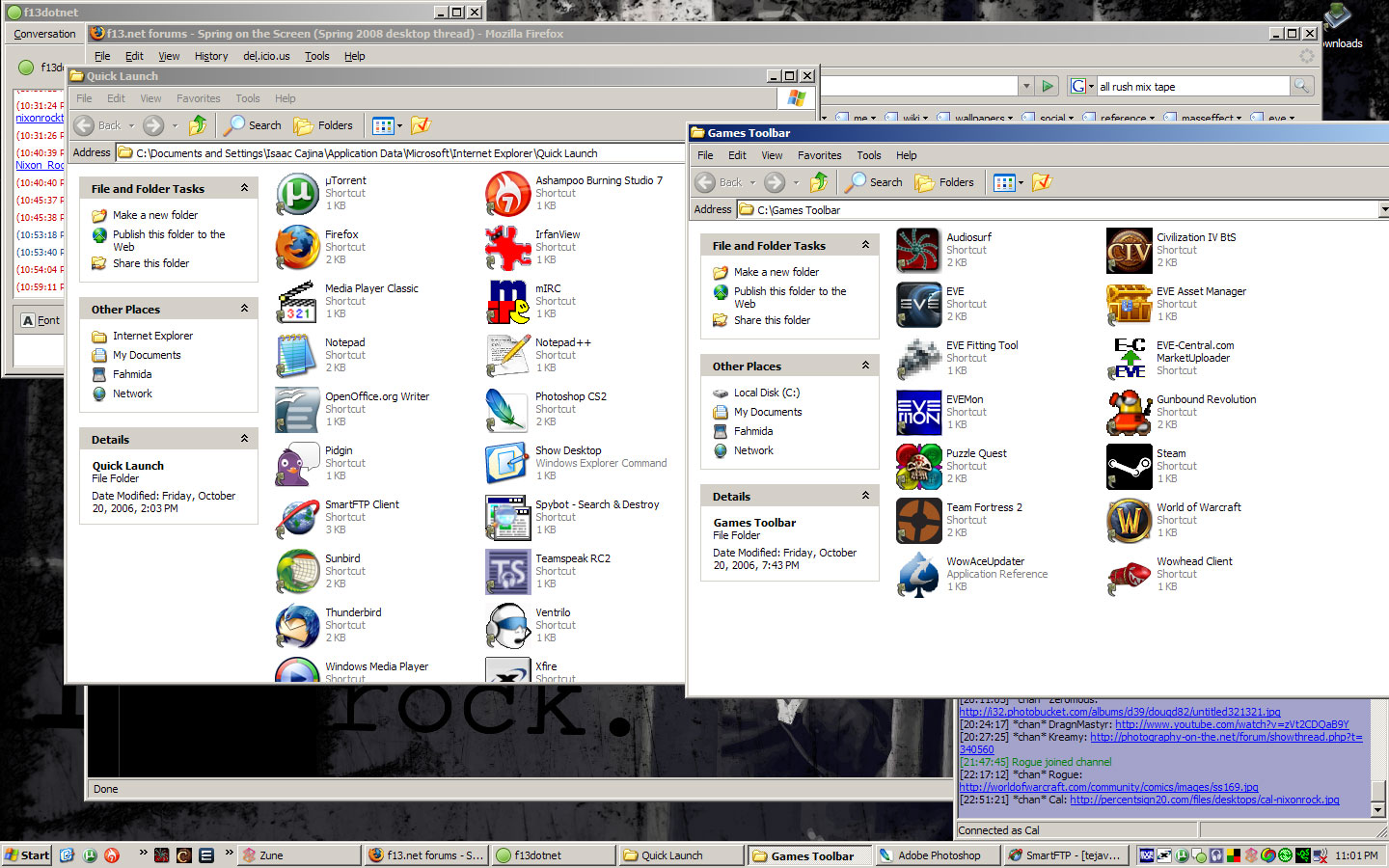Select the Teamspeak RC2 icon
1389x868 pixels.
point(508,571)
